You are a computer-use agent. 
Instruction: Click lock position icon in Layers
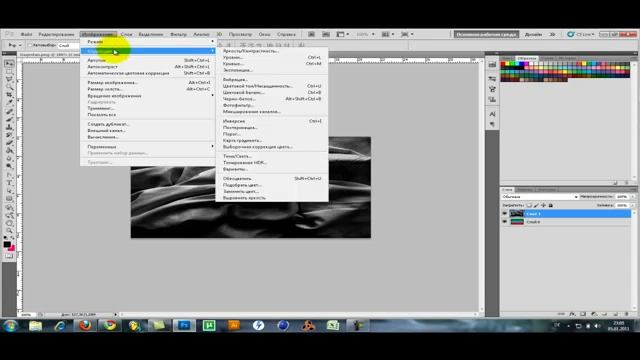click(543, 205)
